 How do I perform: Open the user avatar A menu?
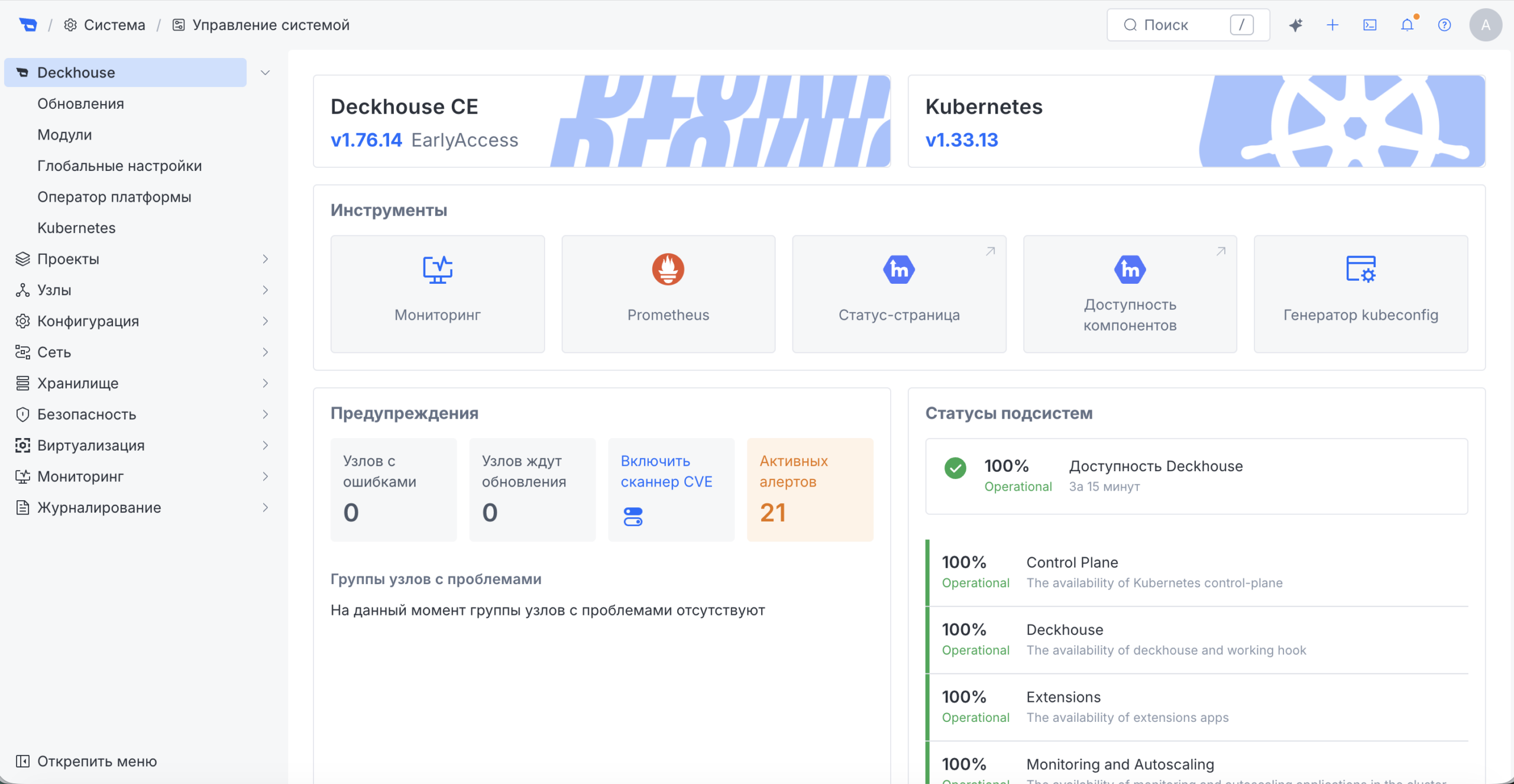(1485, 25)
